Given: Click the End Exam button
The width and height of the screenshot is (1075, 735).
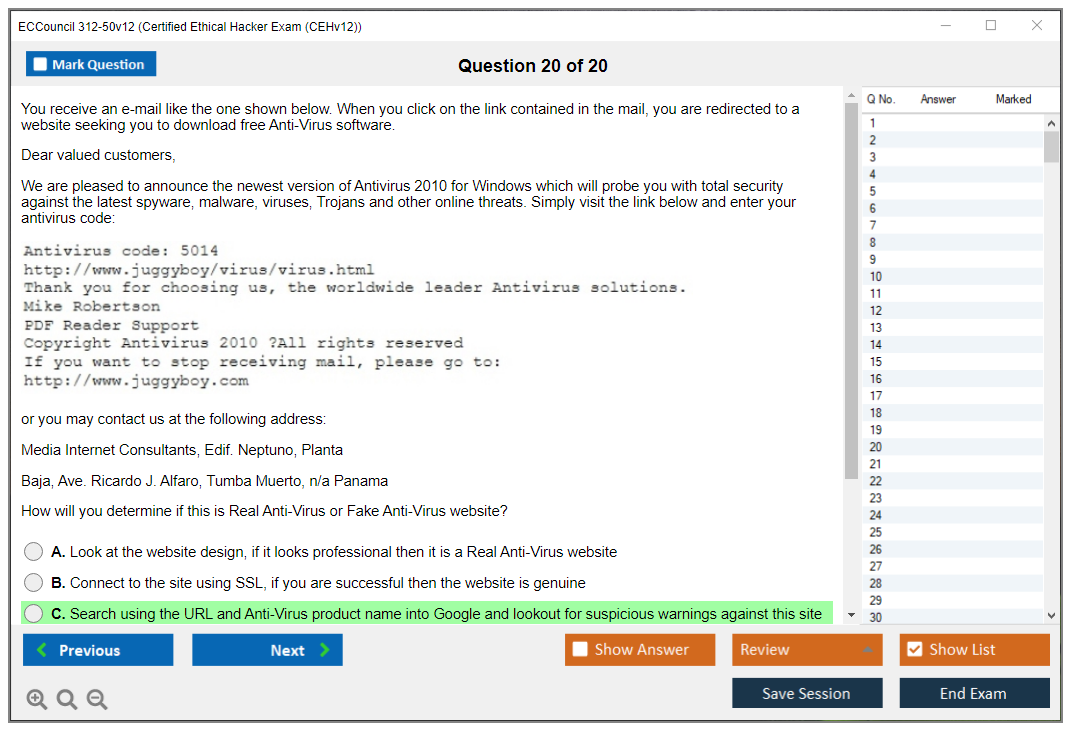Looking at the screenshot, I should tap(973, 693).
